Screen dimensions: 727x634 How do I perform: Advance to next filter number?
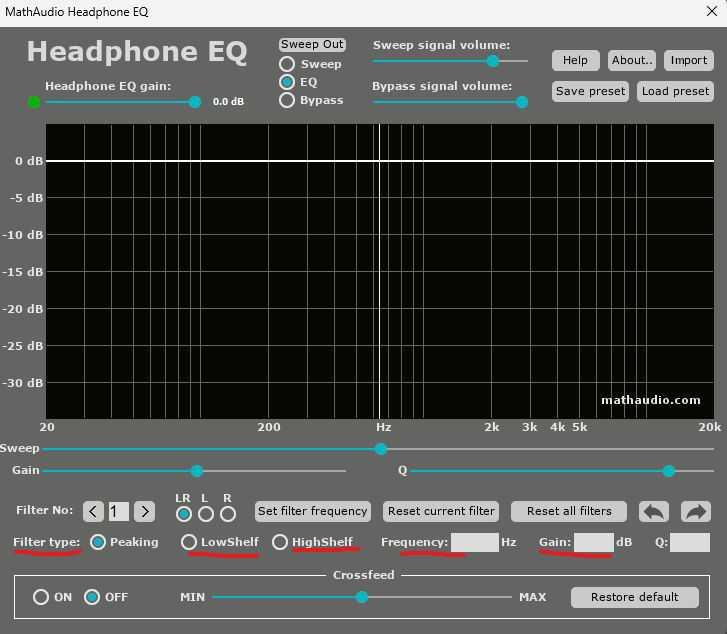coord(144,511)
